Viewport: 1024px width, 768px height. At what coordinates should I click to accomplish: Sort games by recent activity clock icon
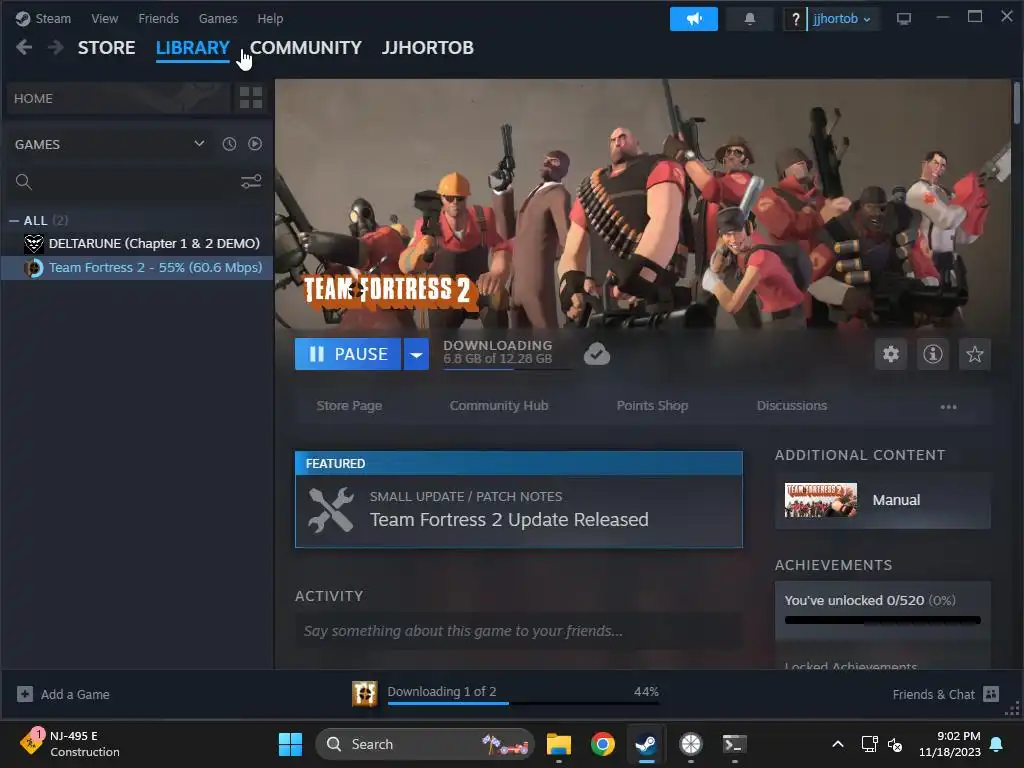[229, 144]
